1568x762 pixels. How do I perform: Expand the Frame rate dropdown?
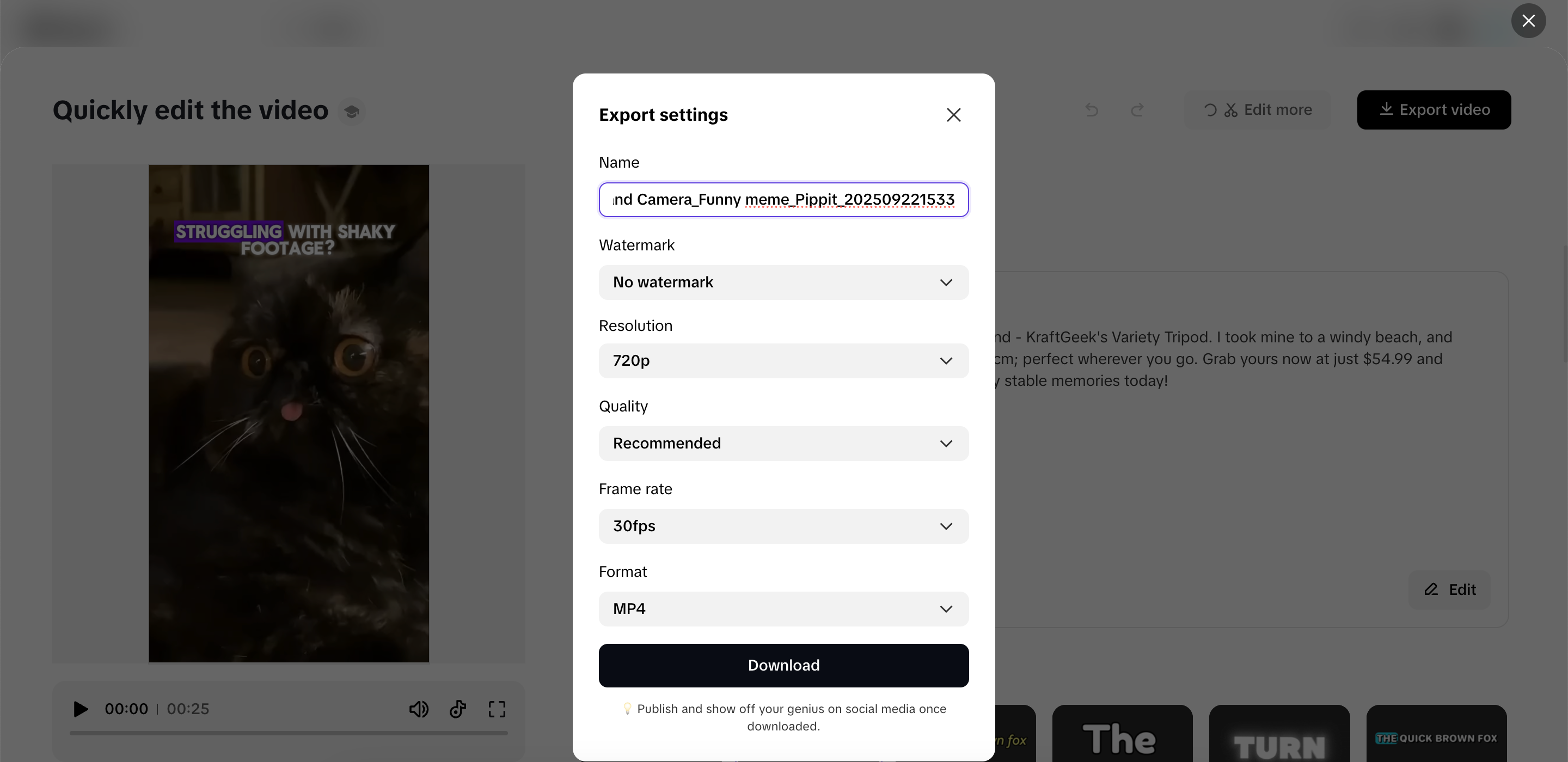point(783,526)
